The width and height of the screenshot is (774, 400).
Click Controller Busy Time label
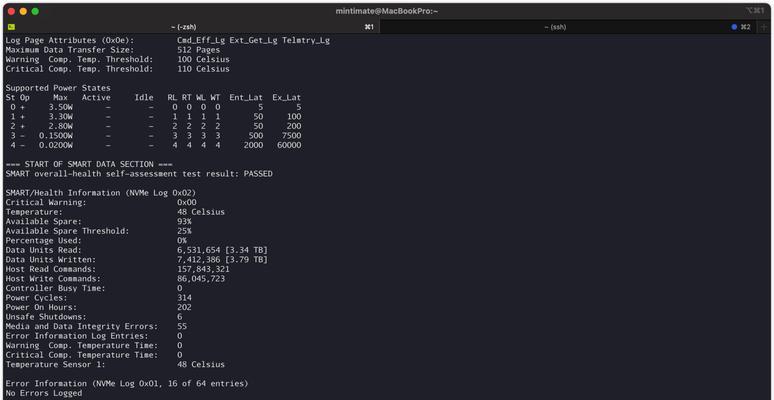point(56,288)
